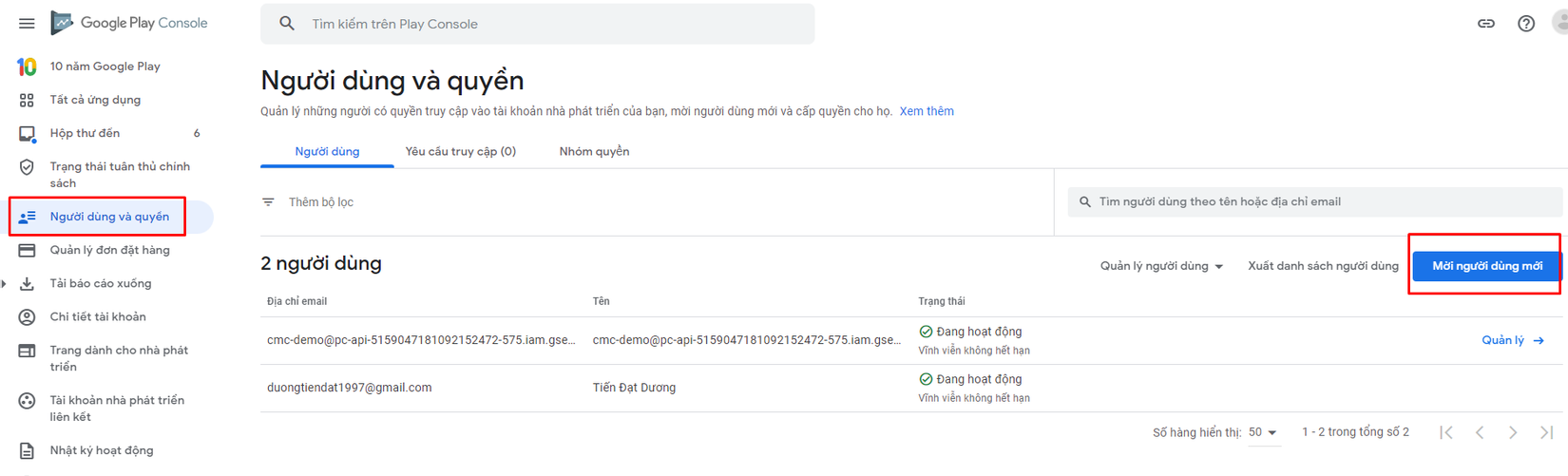Click Mời người dùng mới button

pyautogui.click(x=1486, y=266)
